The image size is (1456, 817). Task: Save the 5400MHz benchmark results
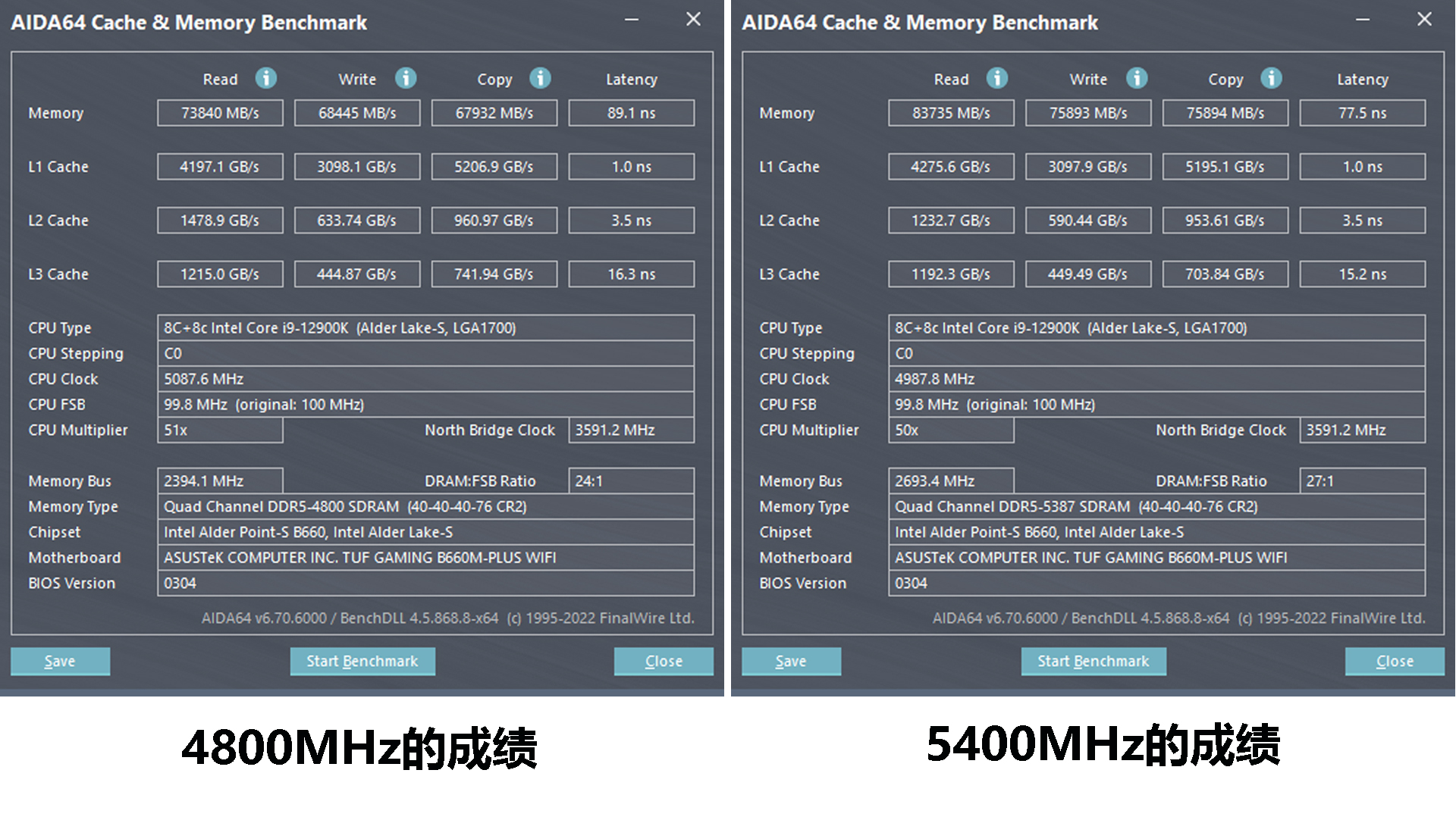(x=791, y=661)
